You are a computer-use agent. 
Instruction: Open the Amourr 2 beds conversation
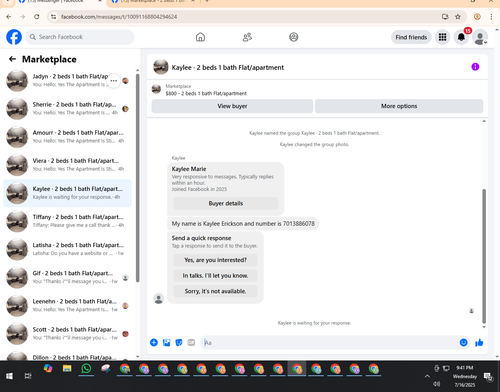pyautogui.click(x=67, y=137)
